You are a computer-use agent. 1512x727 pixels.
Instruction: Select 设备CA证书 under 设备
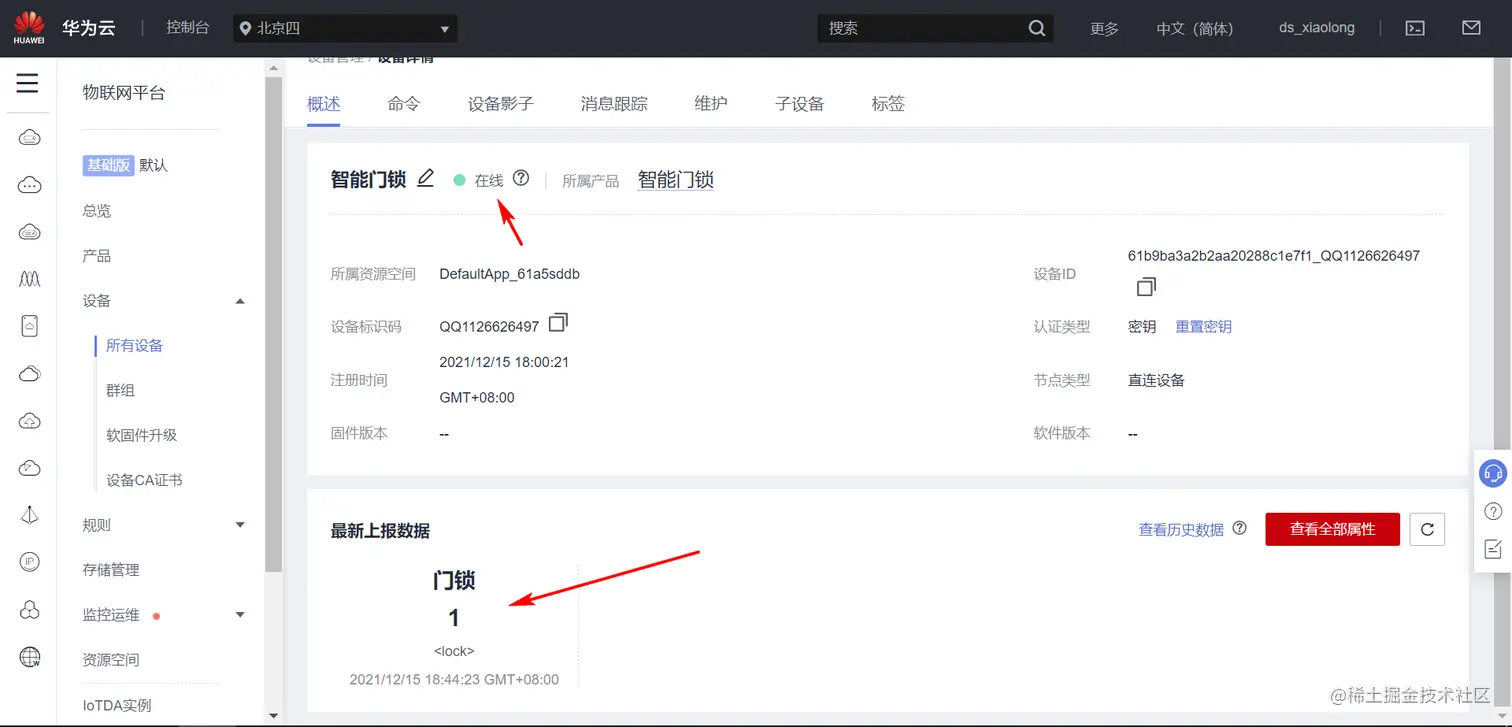tap(144, 480)
